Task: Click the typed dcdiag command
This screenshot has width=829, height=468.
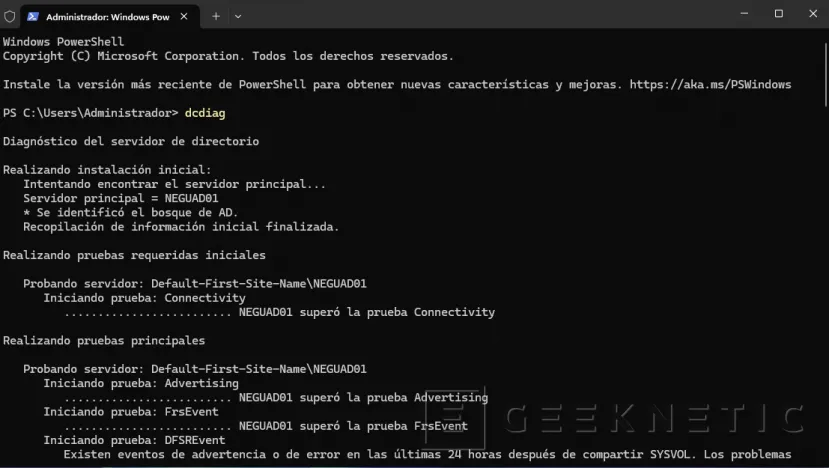Action: point(205,113)
